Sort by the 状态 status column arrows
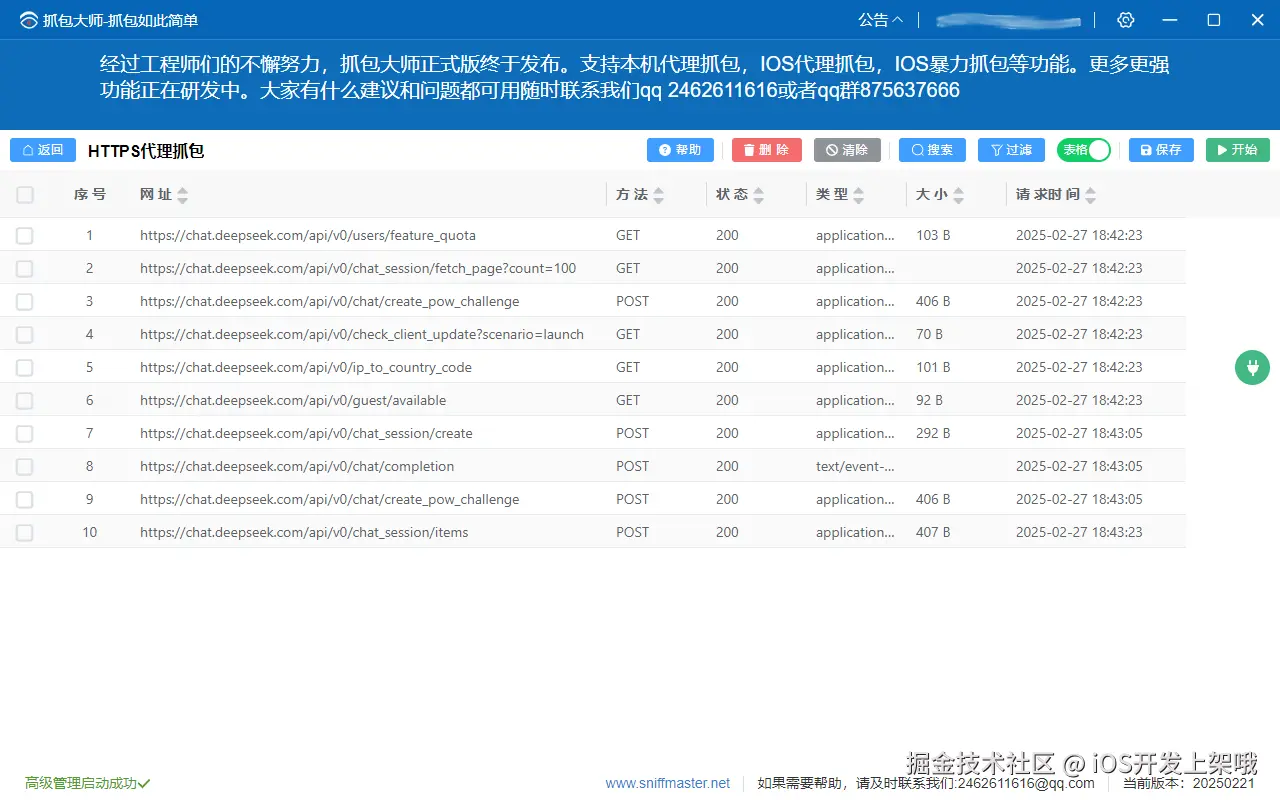The height and width of the screenshot is (800, 1280). 758,195
